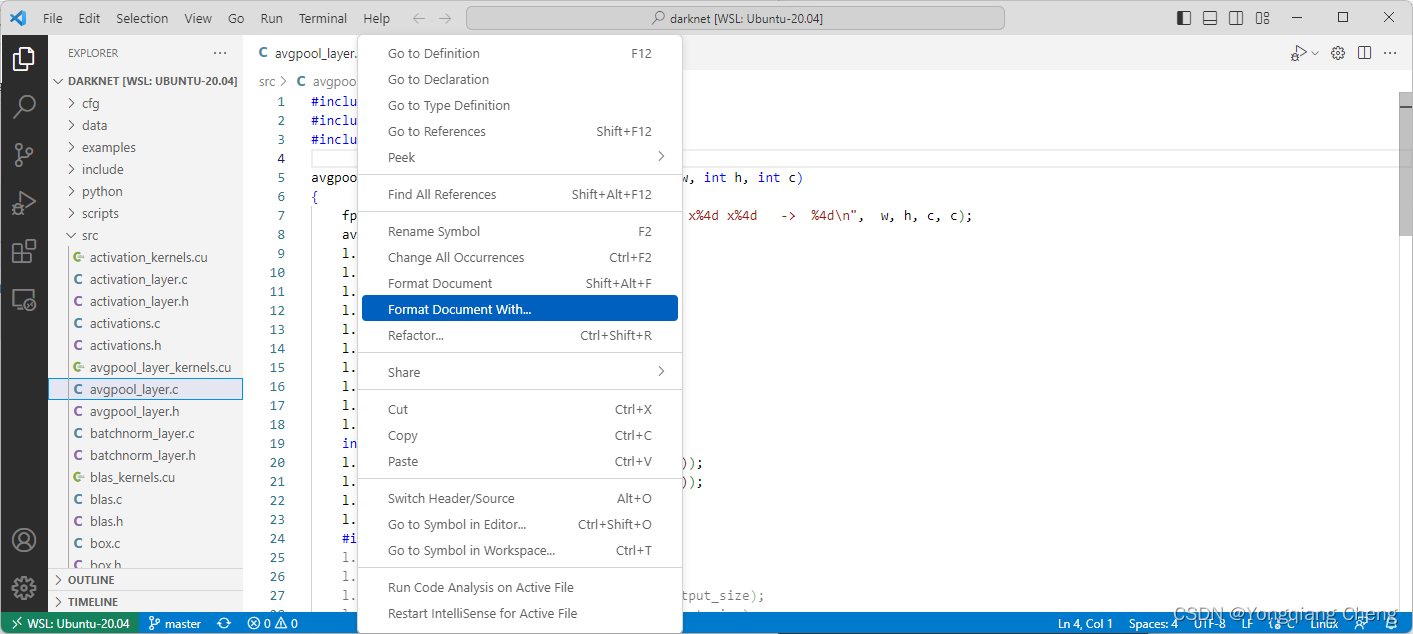Viewport: 1413px width, 634px height.
Task: Select Find All References
Action: coord(520,194)
